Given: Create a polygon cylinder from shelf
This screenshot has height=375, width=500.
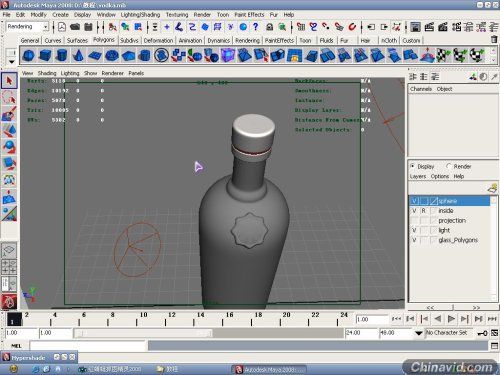Looking at the screenshot, I should coord(61,55).
